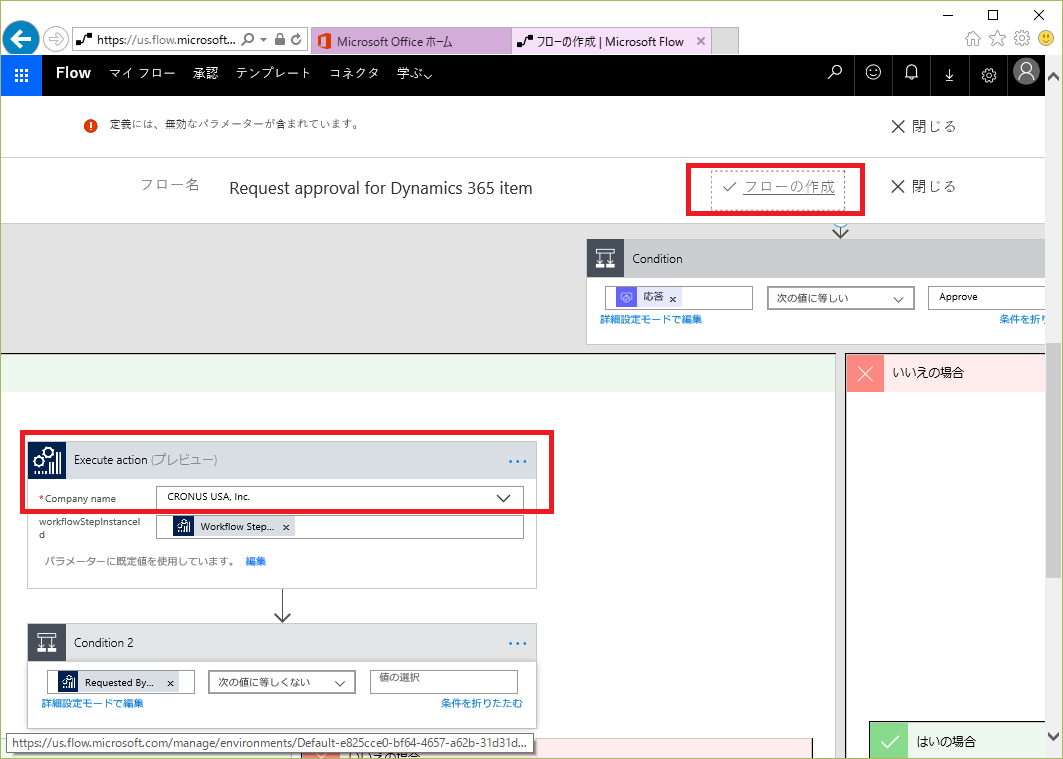
Task: Remove the 応答 token with its x
Action: point(673,299)
